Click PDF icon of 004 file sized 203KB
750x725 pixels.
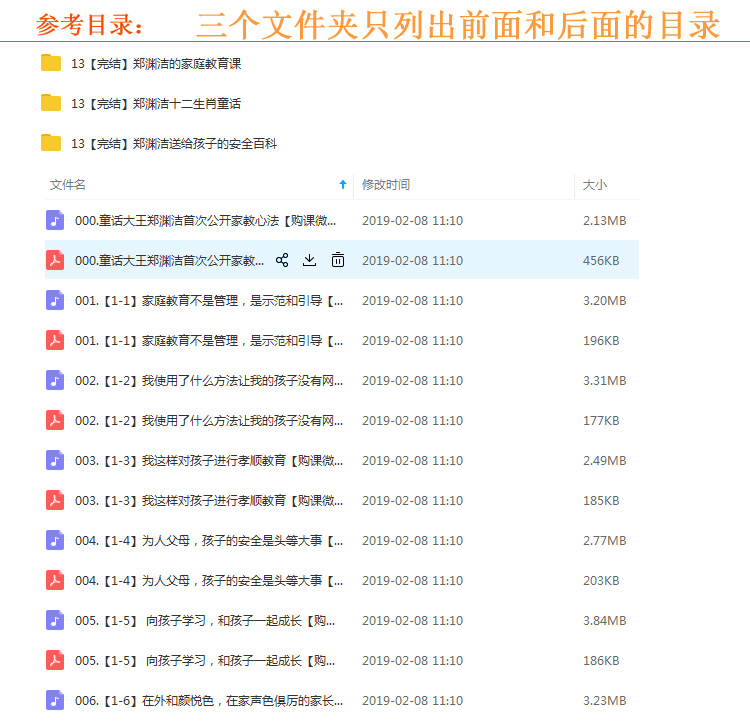click(x=55, y=580)
